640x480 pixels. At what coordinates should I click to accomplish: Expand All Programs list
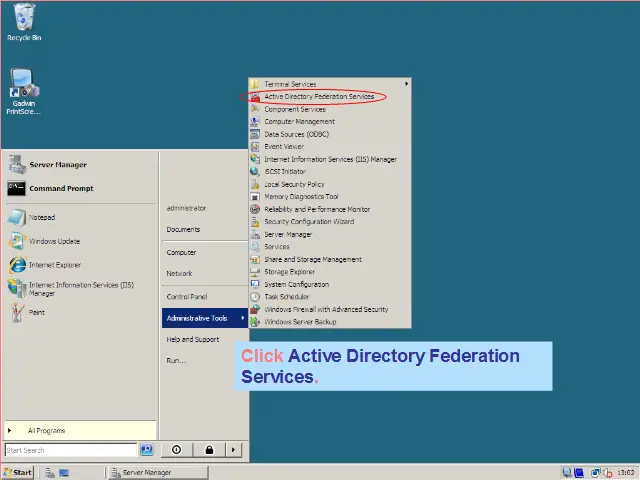[80, 431]
